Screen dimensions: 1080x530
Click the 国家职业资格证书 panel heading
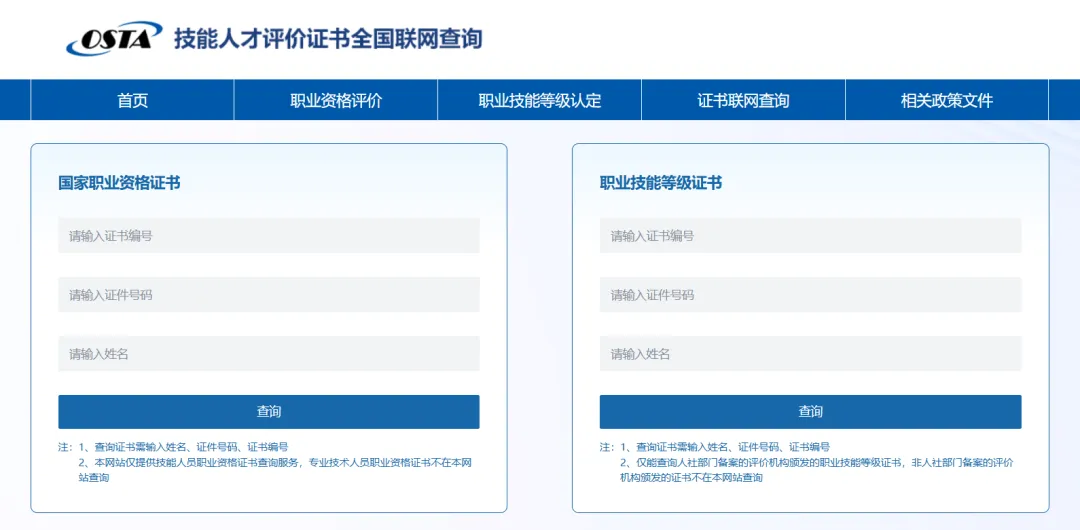[119, 183]
